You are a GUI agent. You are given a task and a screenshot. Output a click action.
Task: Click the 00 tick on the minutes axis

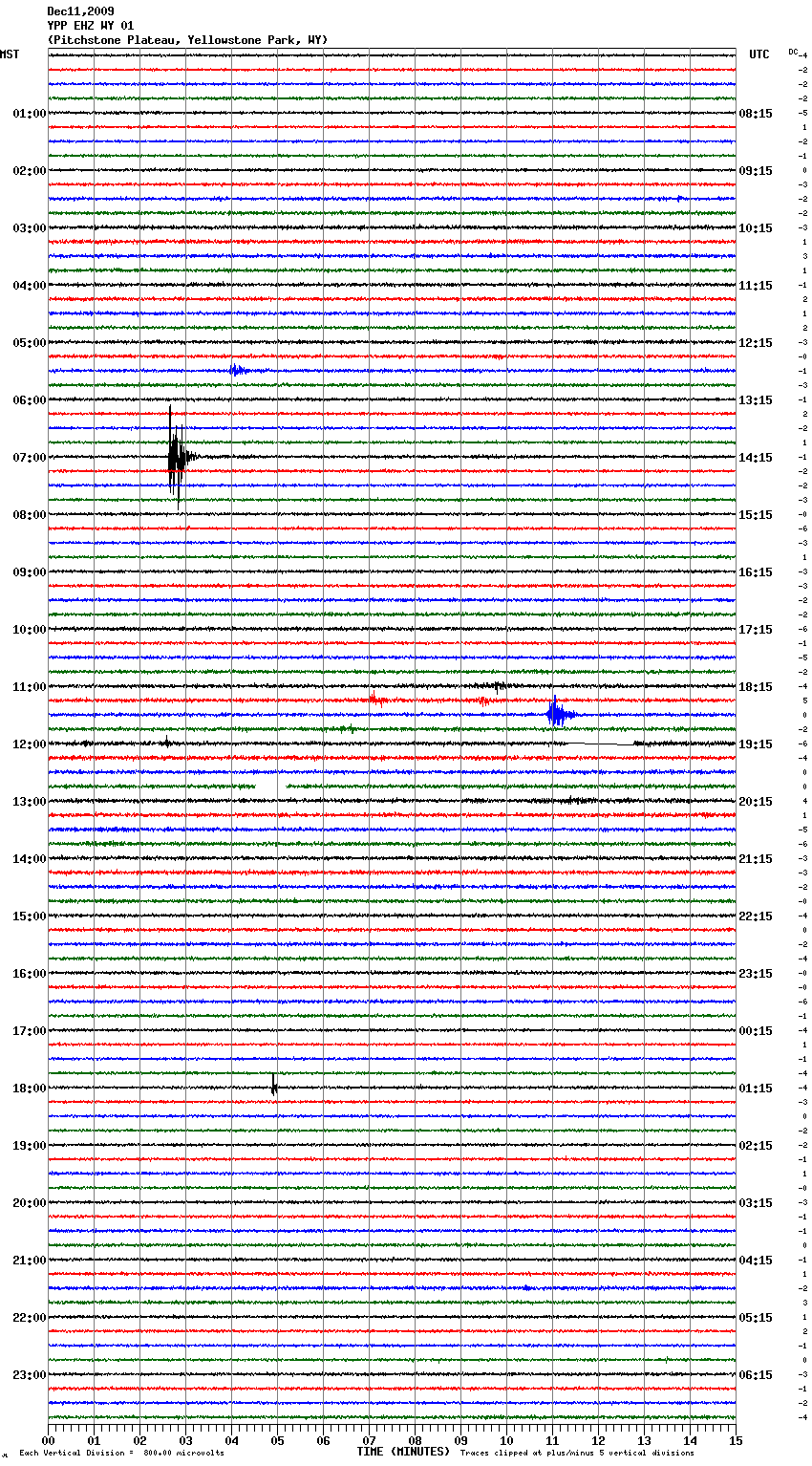pyautogui.click(x=49, y=1440)
